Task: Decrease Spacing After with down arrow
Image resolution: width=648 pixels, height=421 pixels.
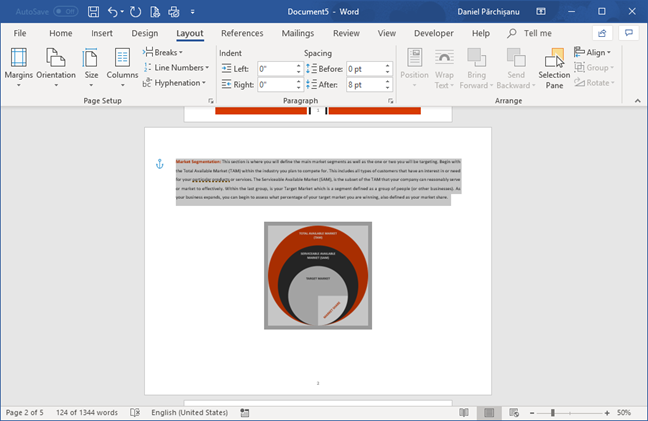Action: click(x=388, y=88)
